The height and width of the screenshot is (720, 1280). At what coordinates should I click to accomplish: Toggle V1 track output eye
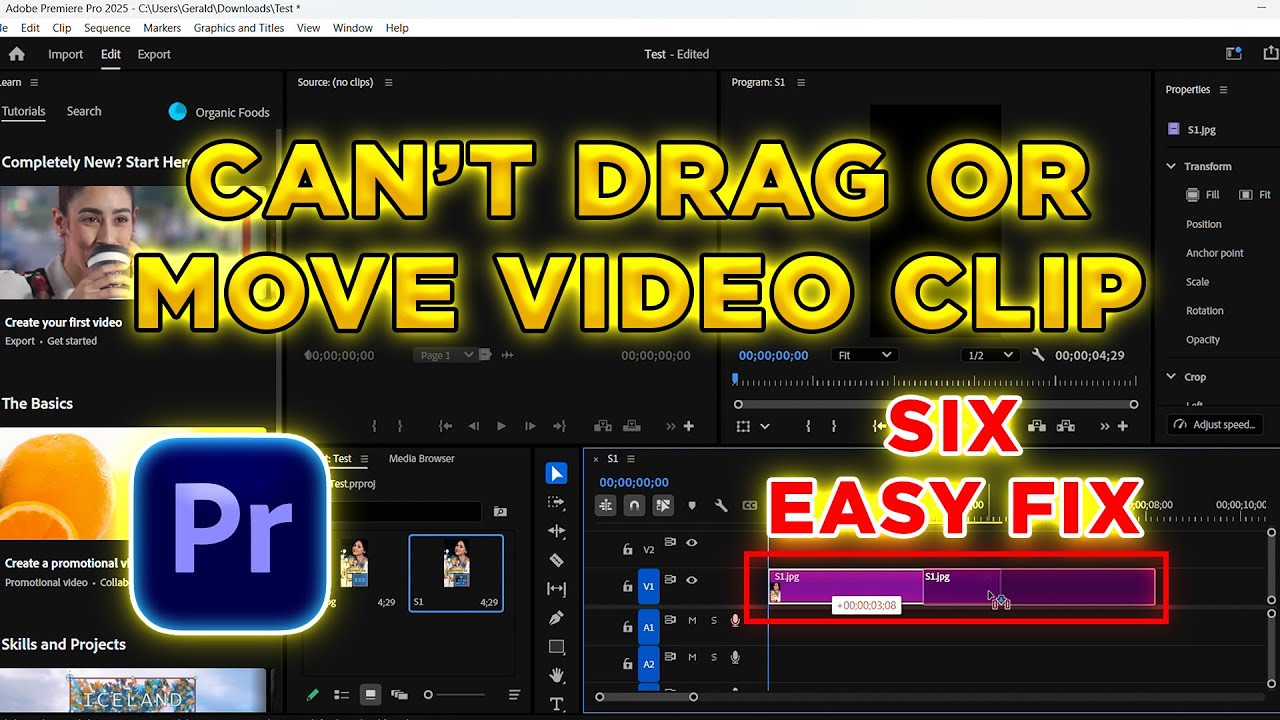pyautogui.click(x=691, y=580)
